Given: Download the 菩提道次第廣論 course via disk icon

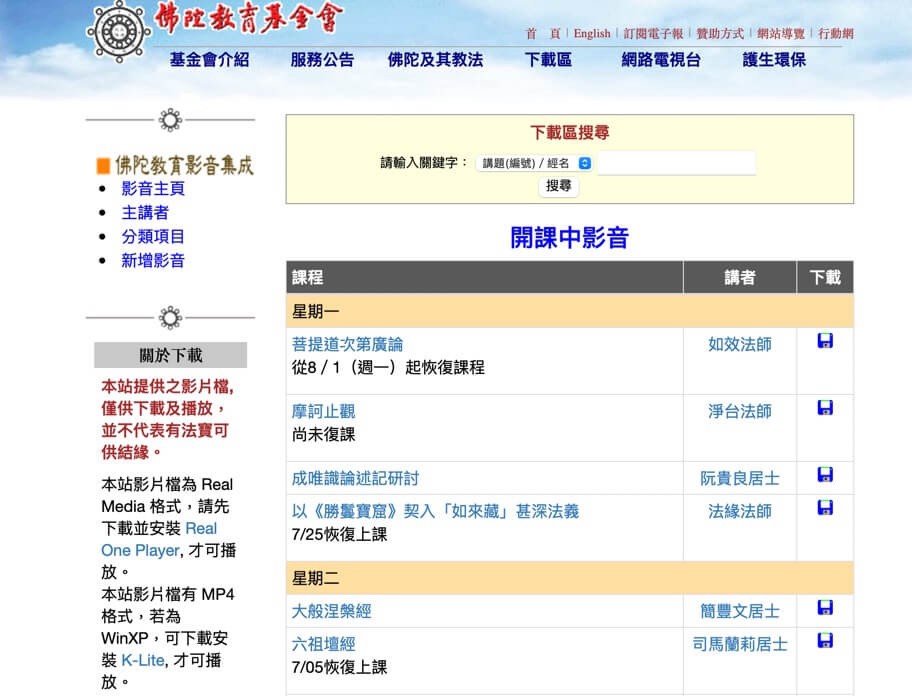Looking at the screenshot, I should (825, 341).
